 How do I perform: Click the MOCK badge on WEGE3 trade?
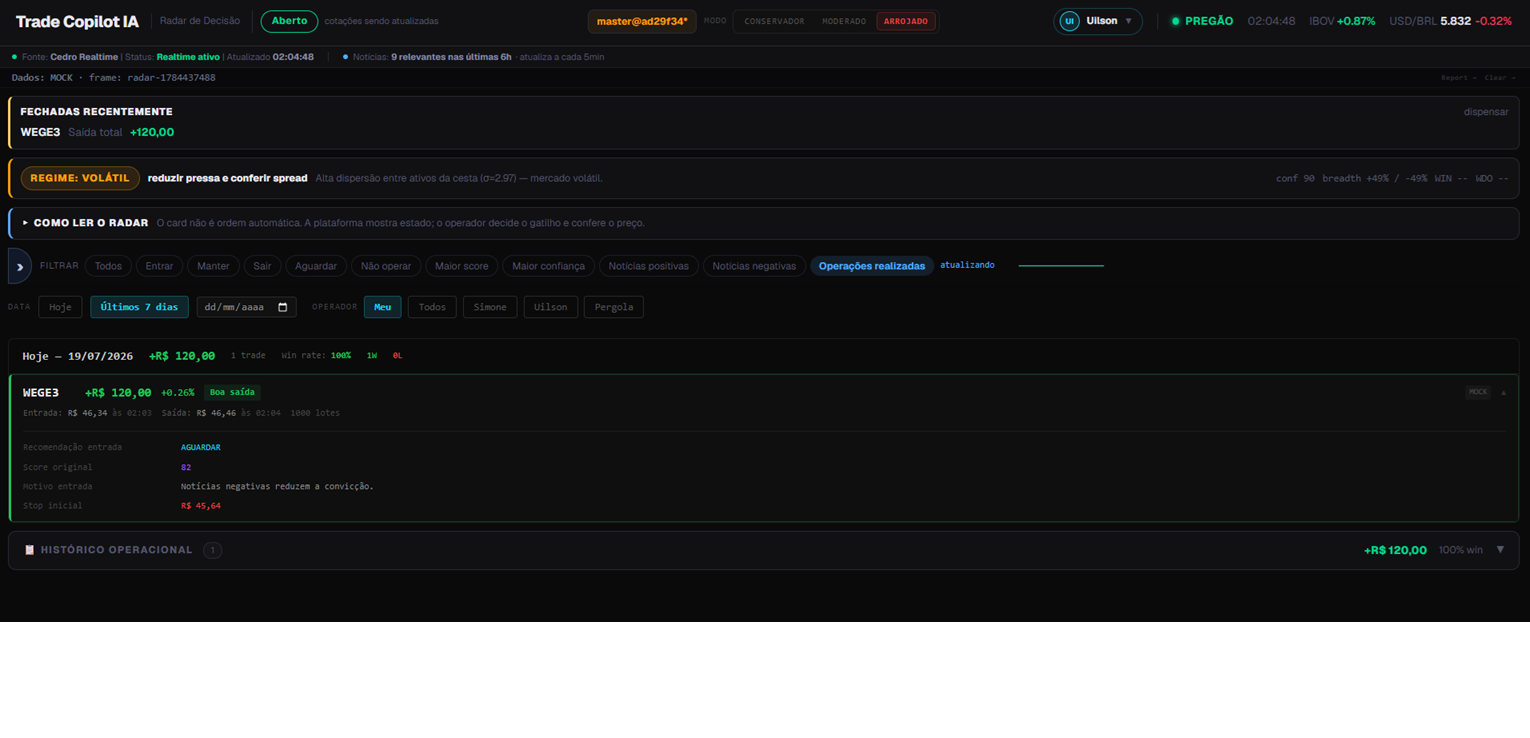1477,392
